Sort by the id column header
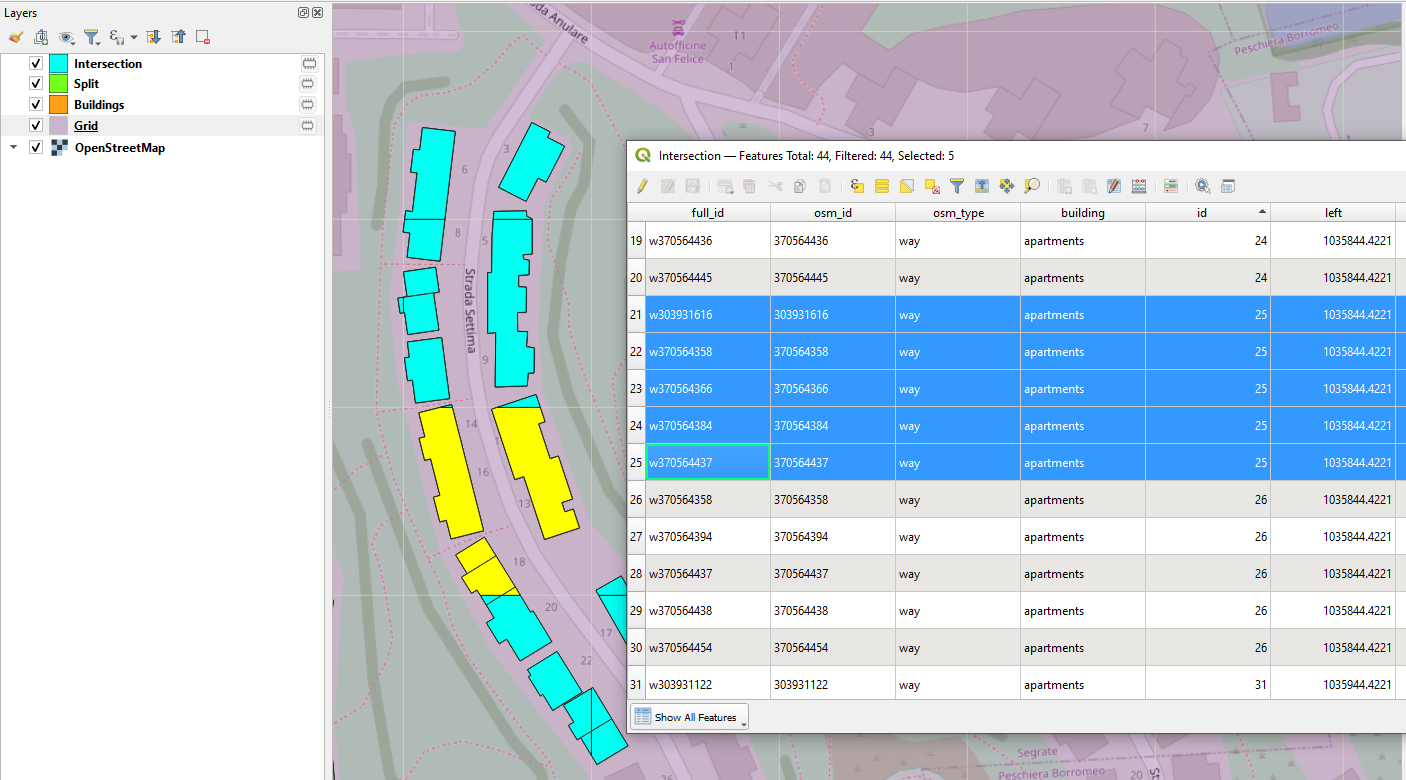Viewport: 1406px width, 780px height. (1208, 212)
